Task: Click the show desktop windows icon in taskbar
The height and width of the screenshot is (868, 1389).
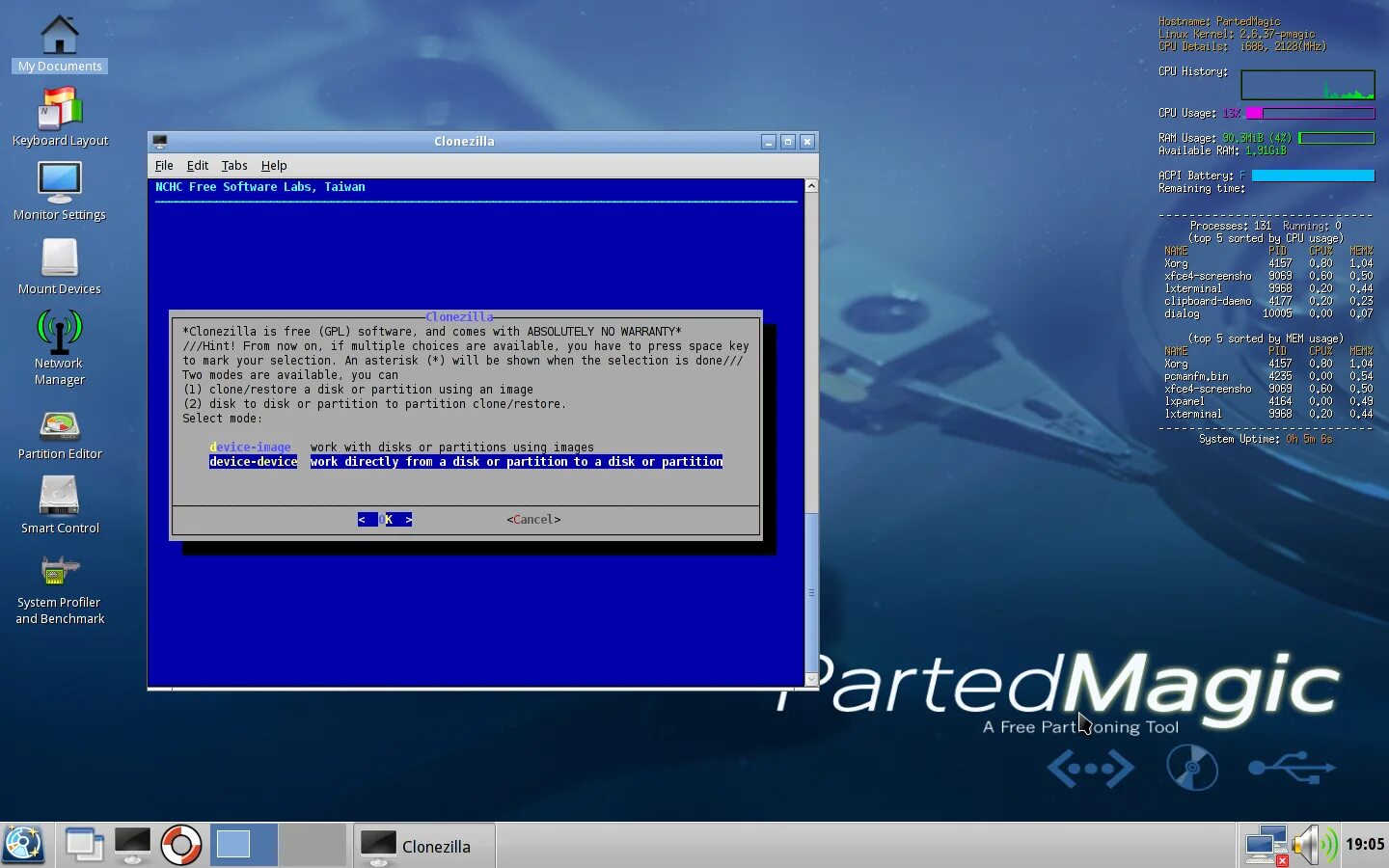Action: pyautogui.click(x=84, y=845)
